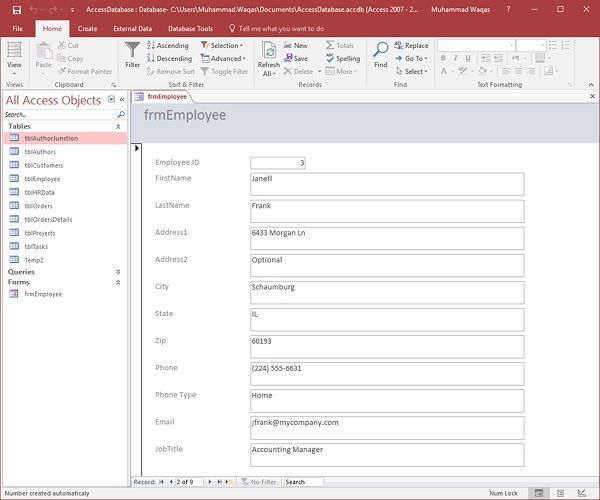600x500 pixels.
Task: Open the frmEmployee form in navigation pane
Action: pos(43,294)
